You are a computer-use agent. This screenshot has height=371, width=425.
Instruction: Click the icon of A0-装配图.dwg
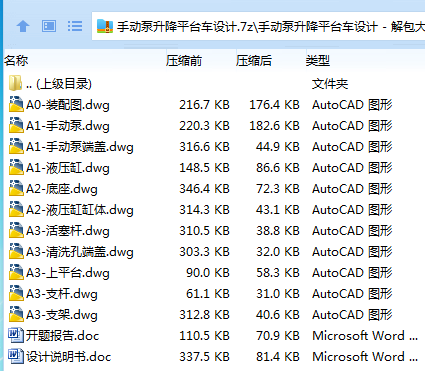(16, 104)
